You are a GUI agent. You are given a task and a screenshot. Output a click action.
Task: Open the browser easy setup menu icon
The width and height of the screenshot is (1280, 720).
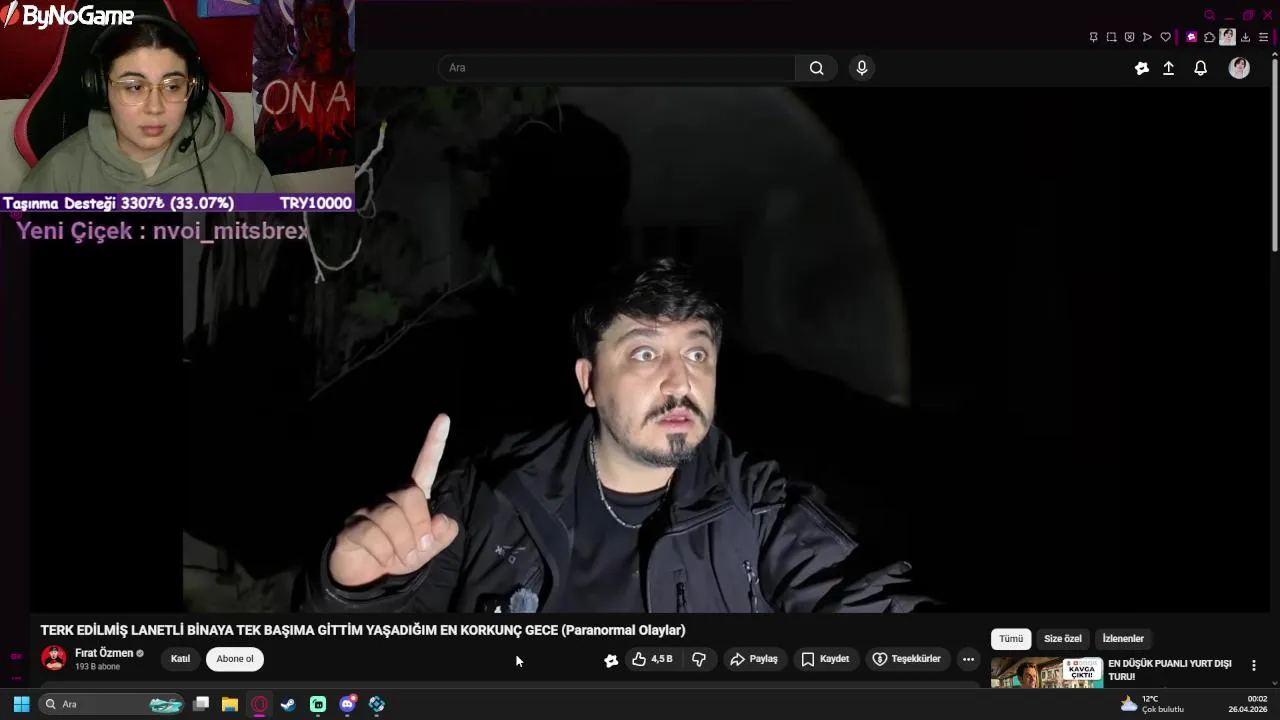[1263, 37]
